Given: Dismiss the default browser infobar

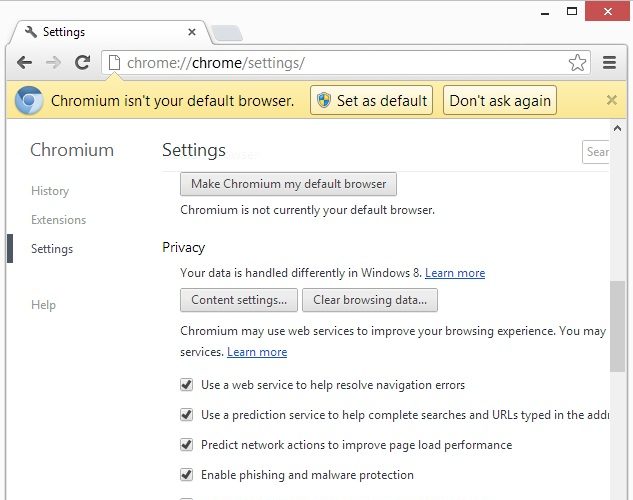Looking at the screenshot, I should click(x=612, y=100).
